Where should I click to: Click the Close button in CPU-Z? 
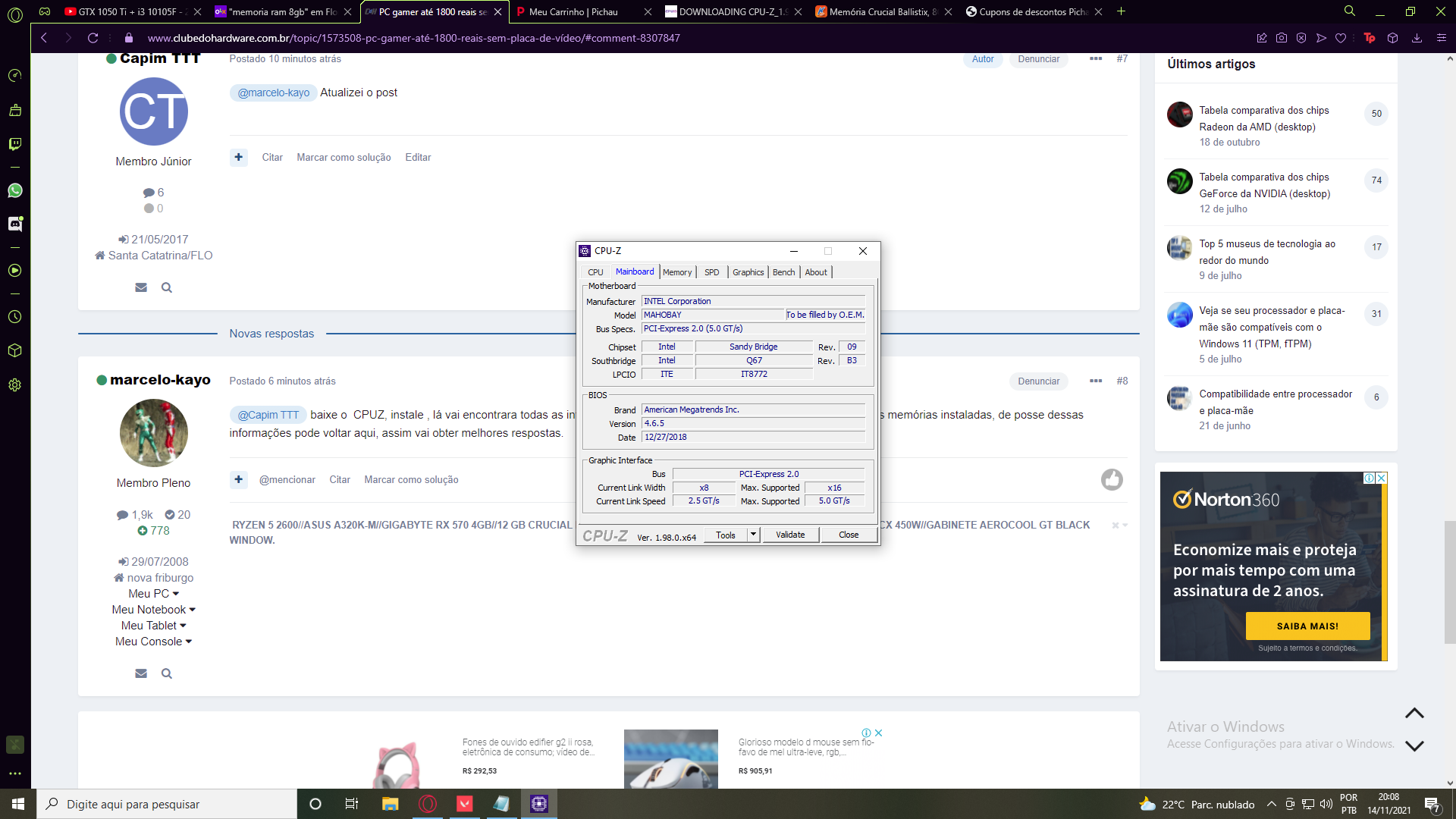pos(849,535)
